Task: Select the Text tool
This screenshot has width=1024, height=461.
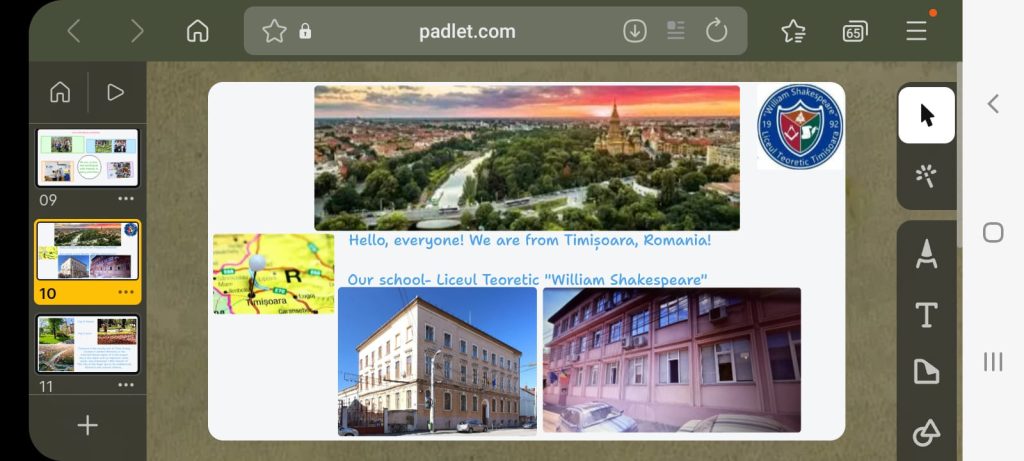Action: pos(926,315)
